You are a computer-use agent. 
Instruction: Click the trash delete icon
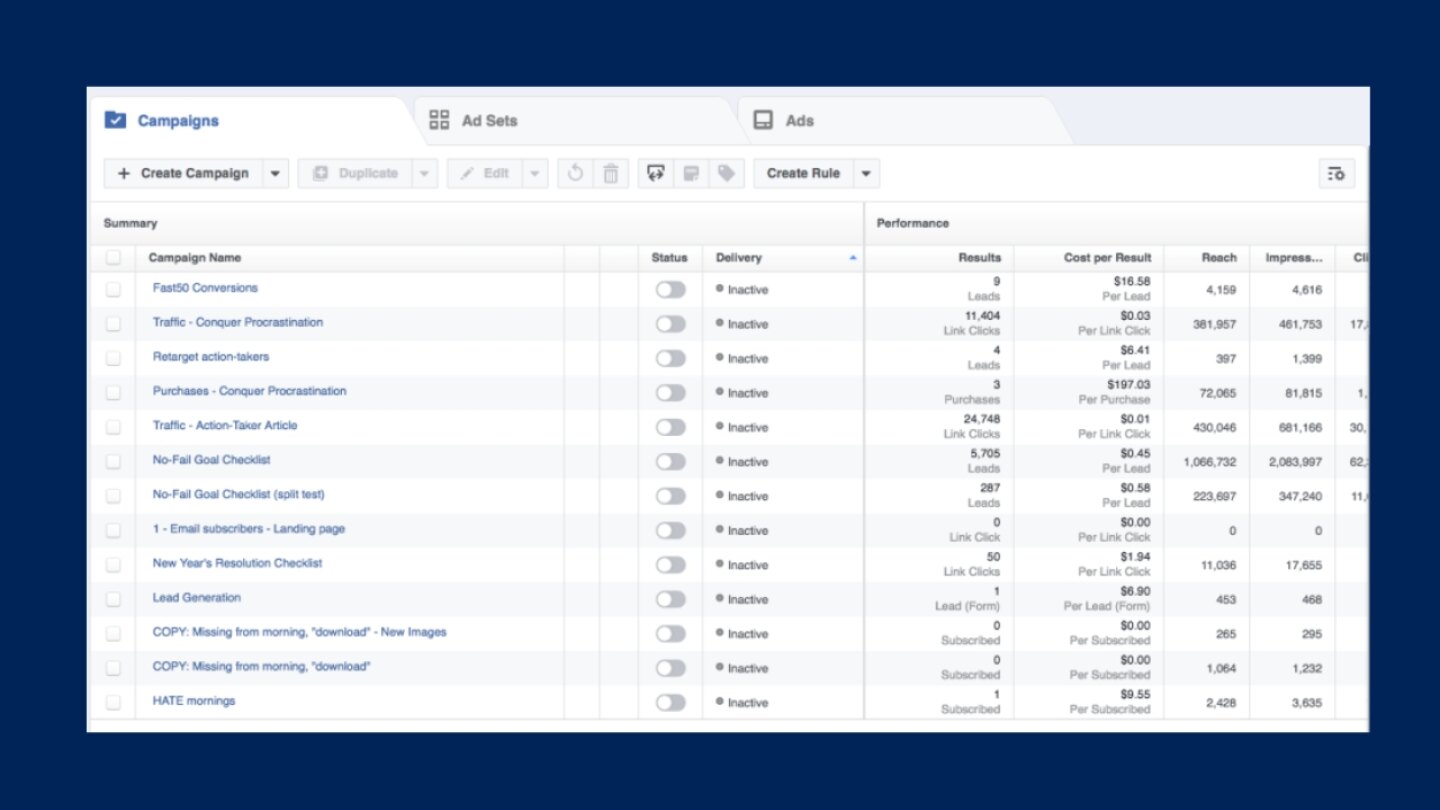(x=610, y=173)
